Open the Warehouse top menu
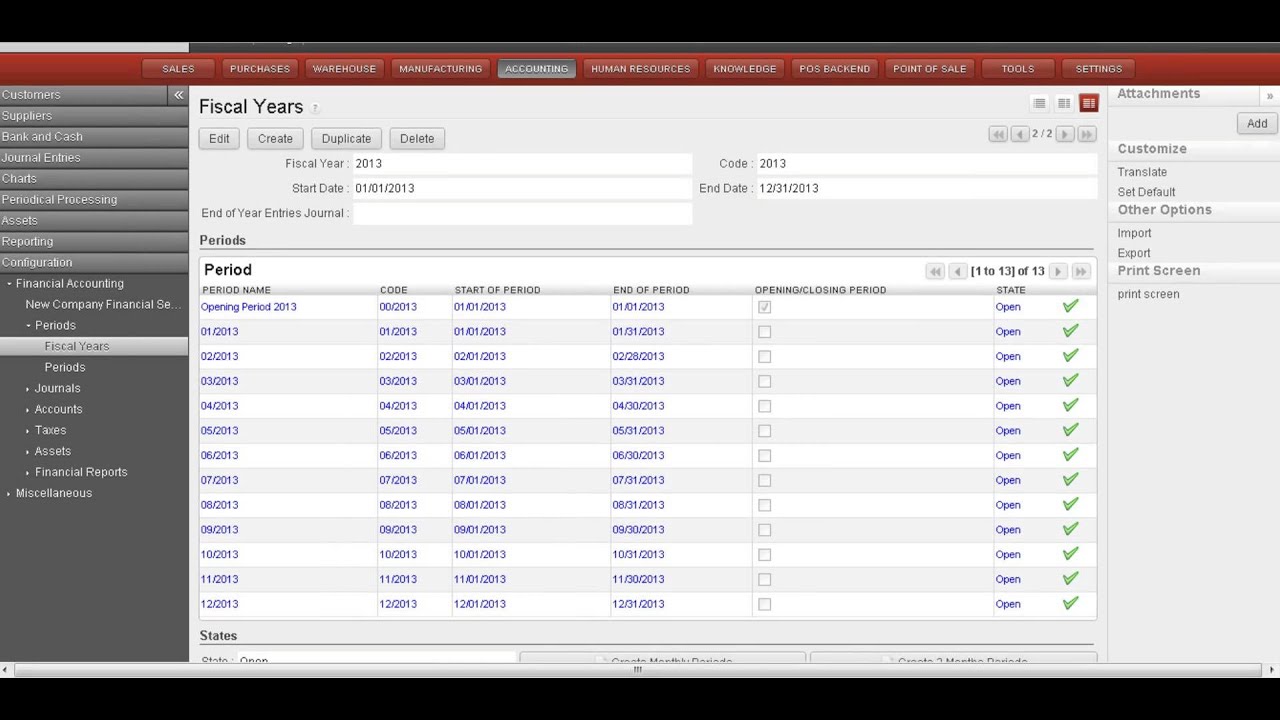Image resolution: width=1280 pixels, height=720 pixels. pos(344,69)
